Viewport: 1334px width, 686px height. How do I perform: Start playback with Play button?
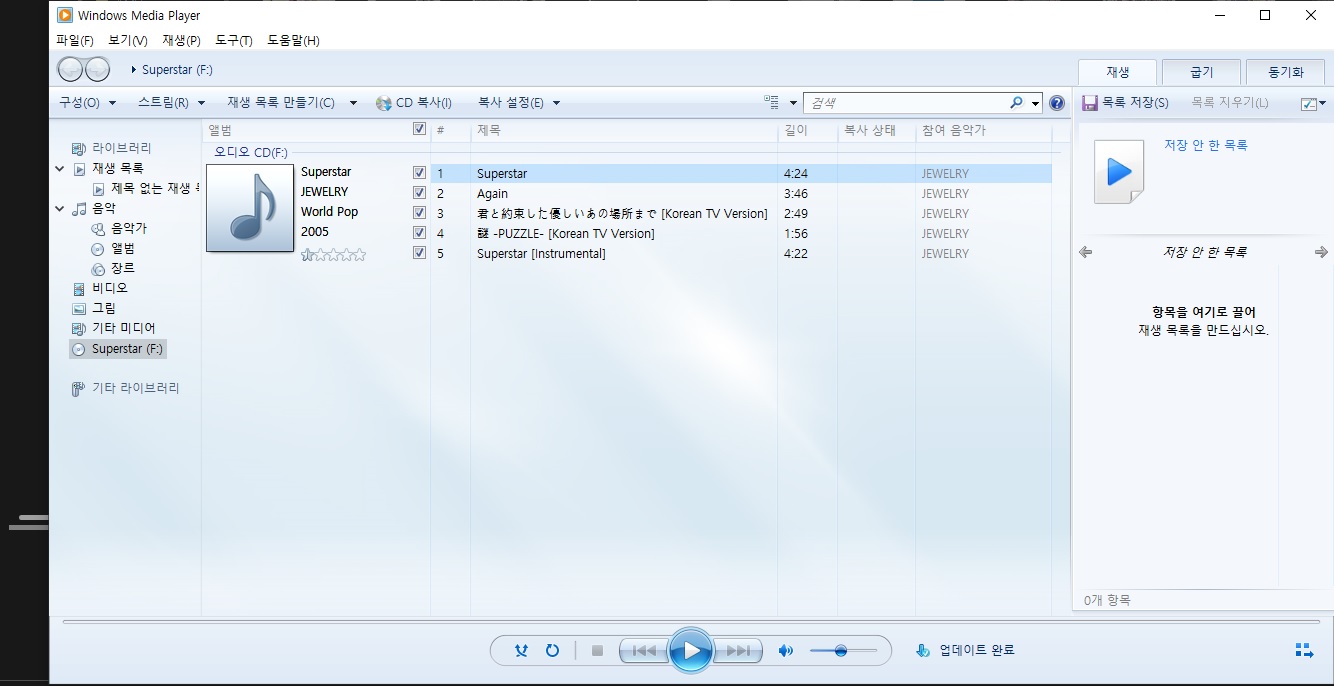[691, 650]
